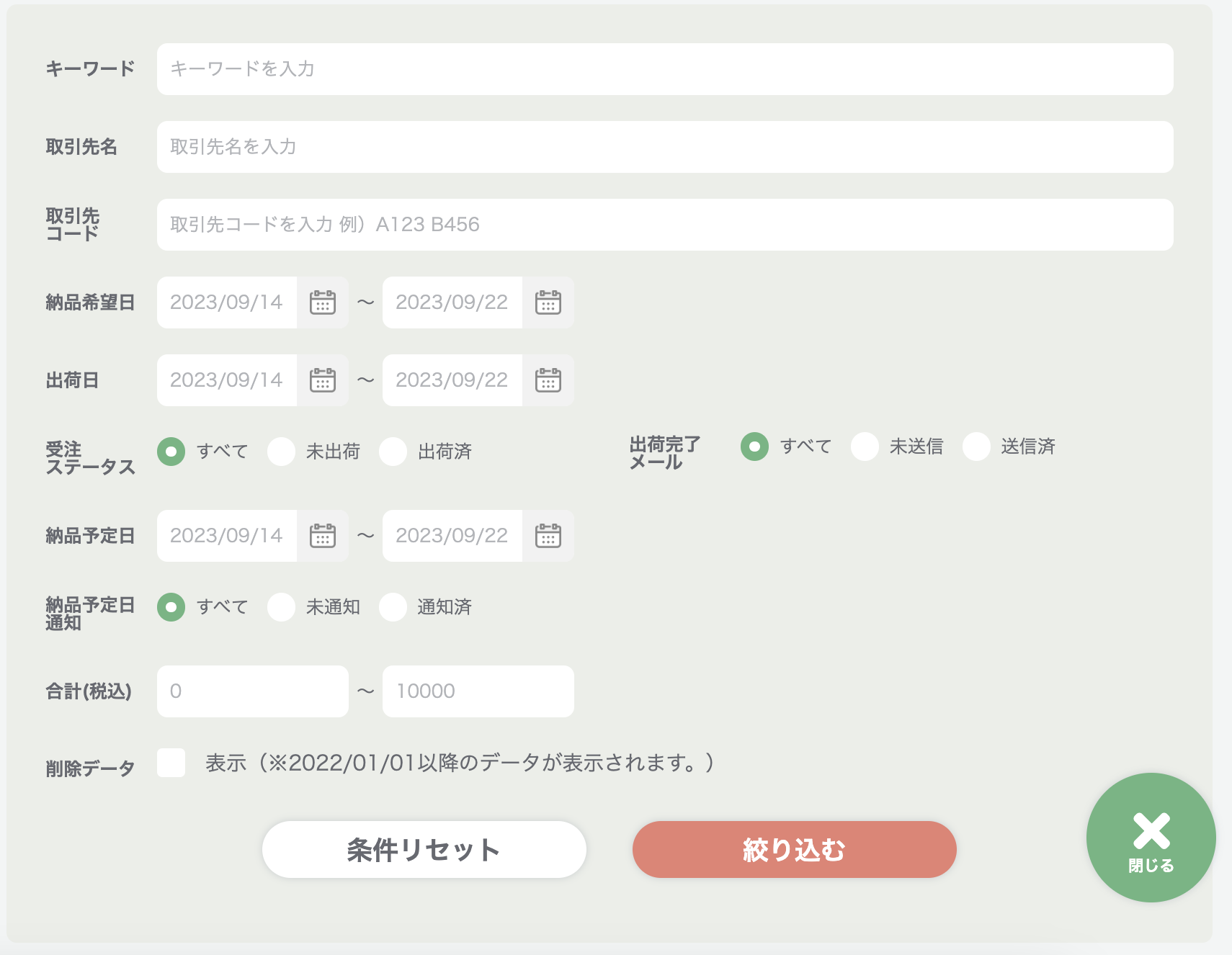Click the 絞り込む button
The width and height of the screenshot is (1232, 955).
pos(794,850)
